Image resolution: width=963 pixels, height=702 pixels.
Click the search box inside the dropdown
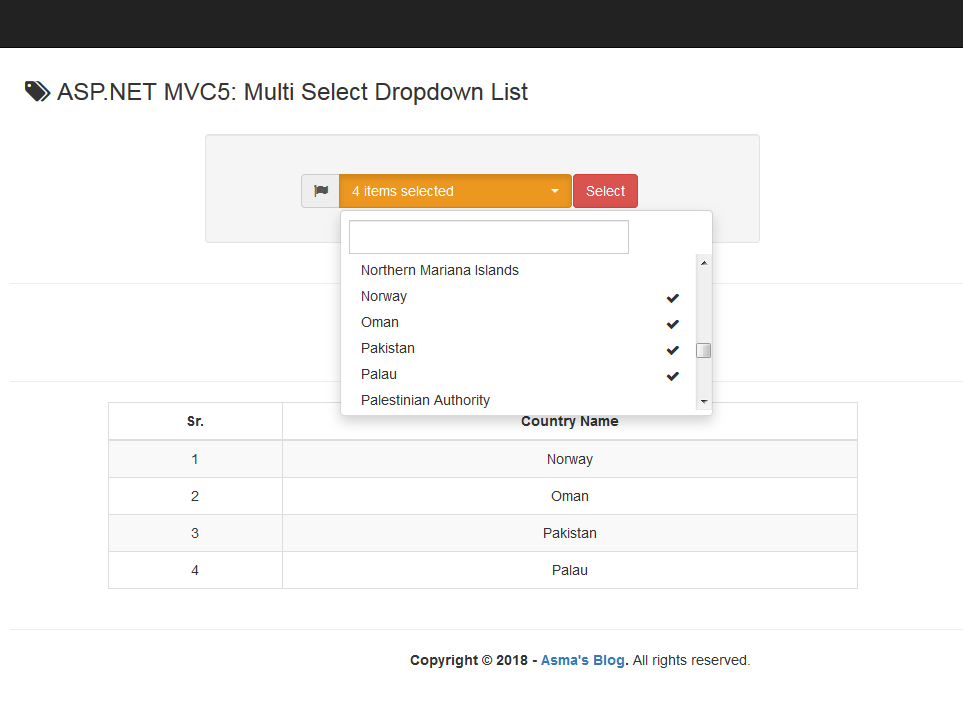(x=488, y=236)
